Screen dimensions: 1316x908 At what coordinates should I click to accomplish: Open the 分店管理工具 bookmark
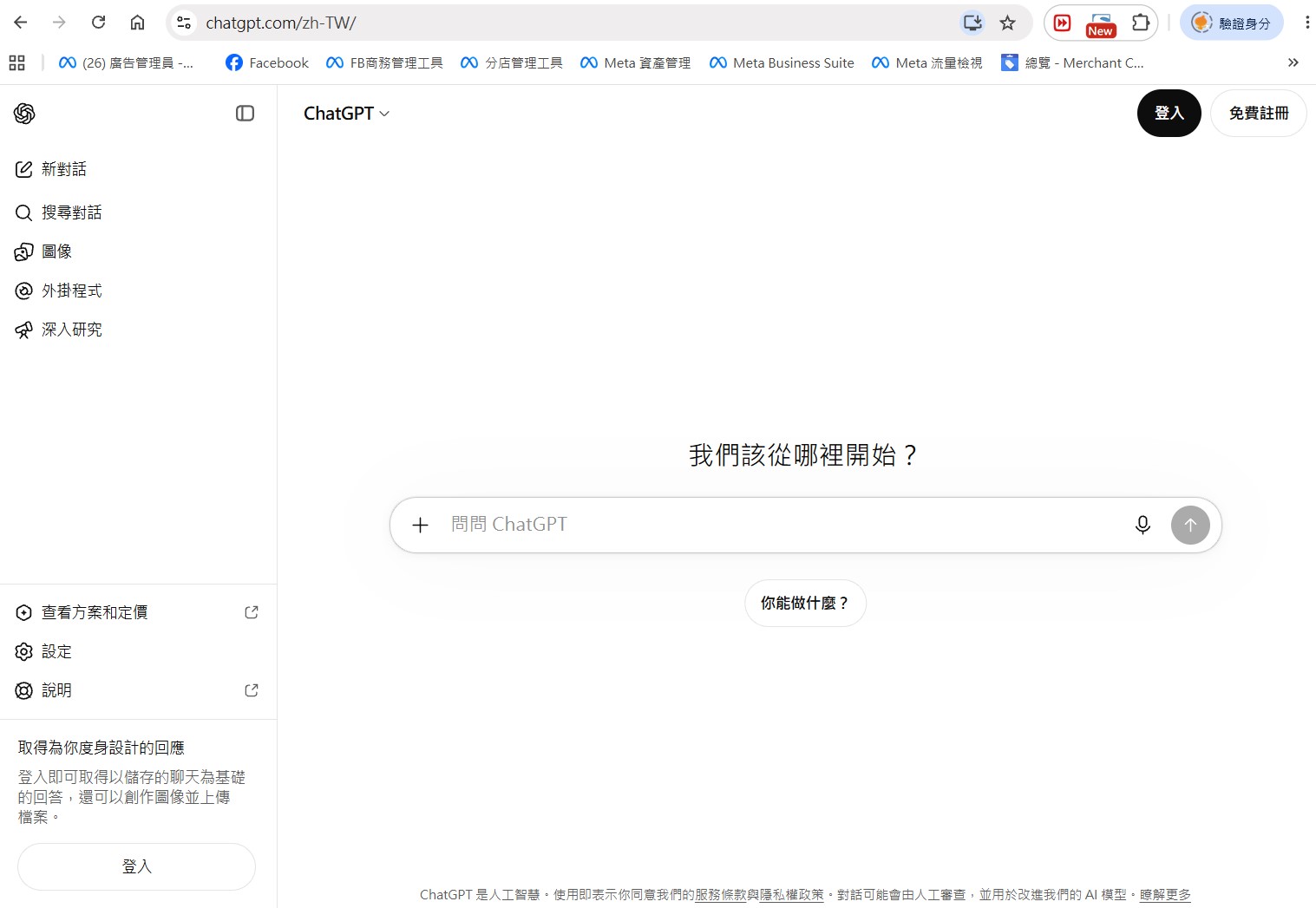[512, 62]
